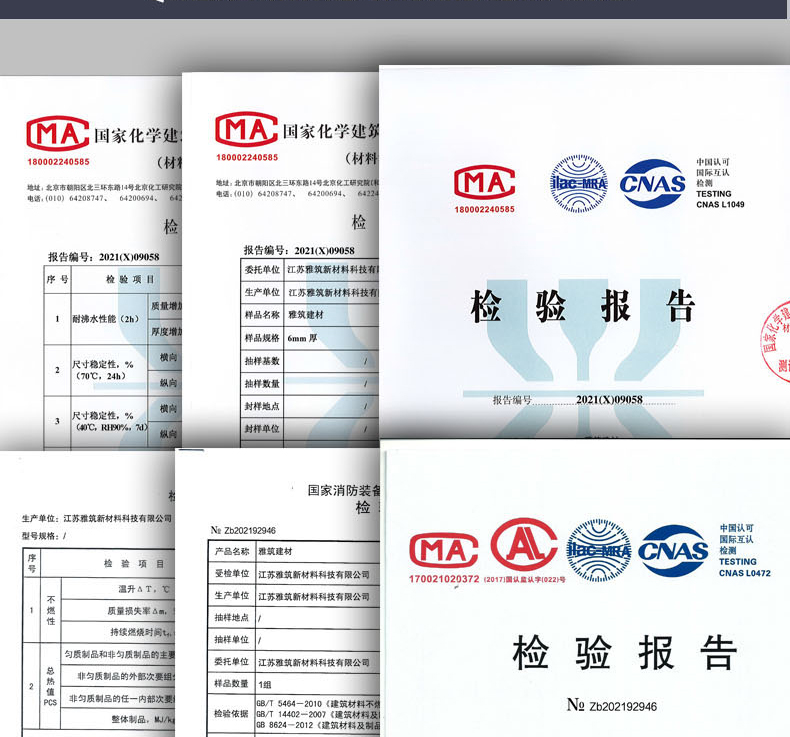This screenshot has width=790, height=737.
Task: Click report number 2021(X)09058 on the top-right cover
Action: tap(609, 399)
